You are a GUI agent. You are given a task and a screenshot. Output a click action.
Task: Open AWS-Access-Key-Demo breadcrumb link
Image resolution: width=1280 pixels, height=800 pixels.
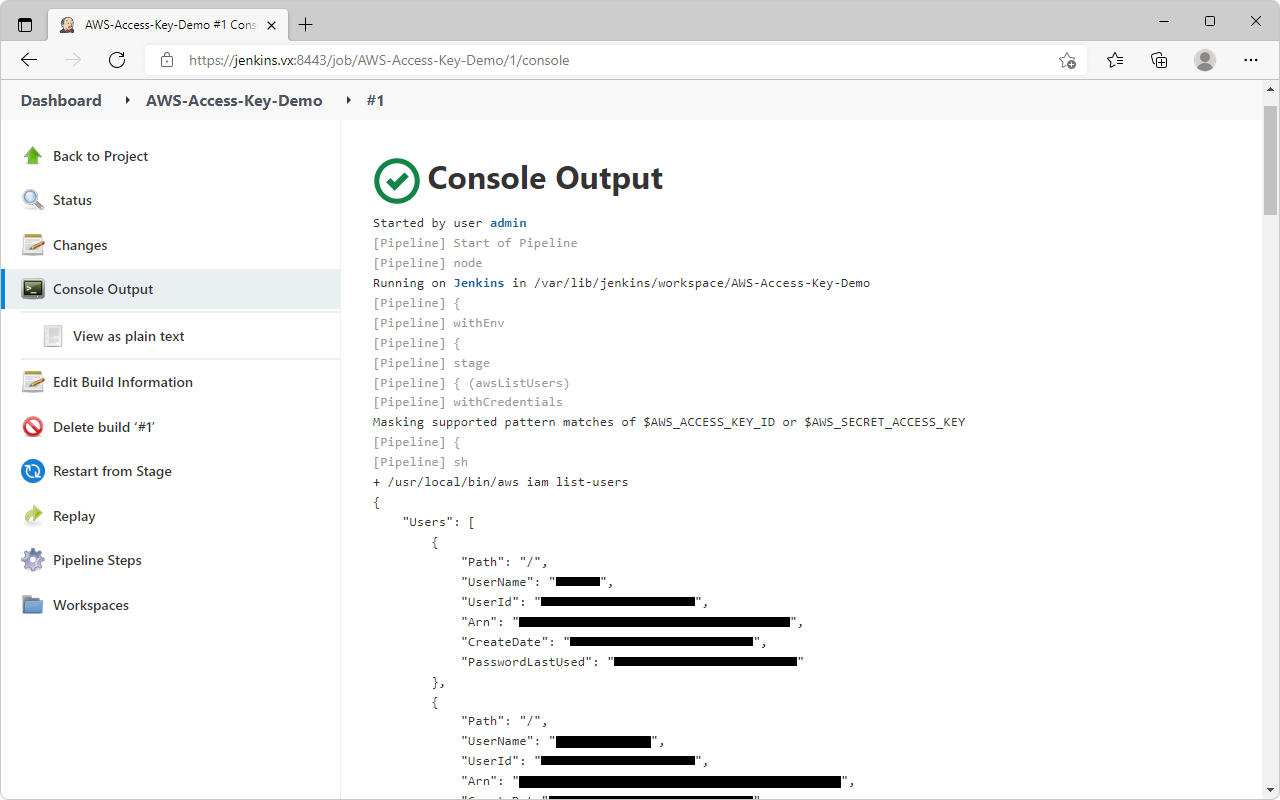point(234,100)
